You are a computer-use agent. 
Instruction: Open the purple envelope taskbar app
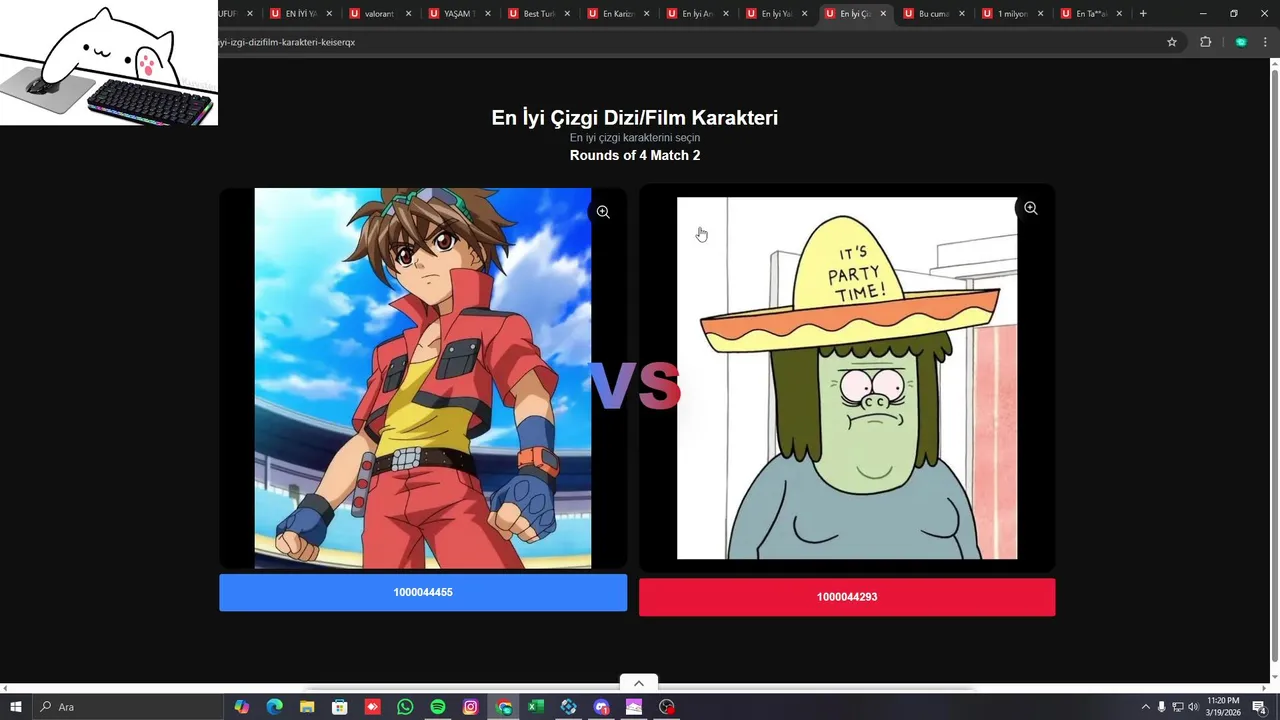coord(634,707)
